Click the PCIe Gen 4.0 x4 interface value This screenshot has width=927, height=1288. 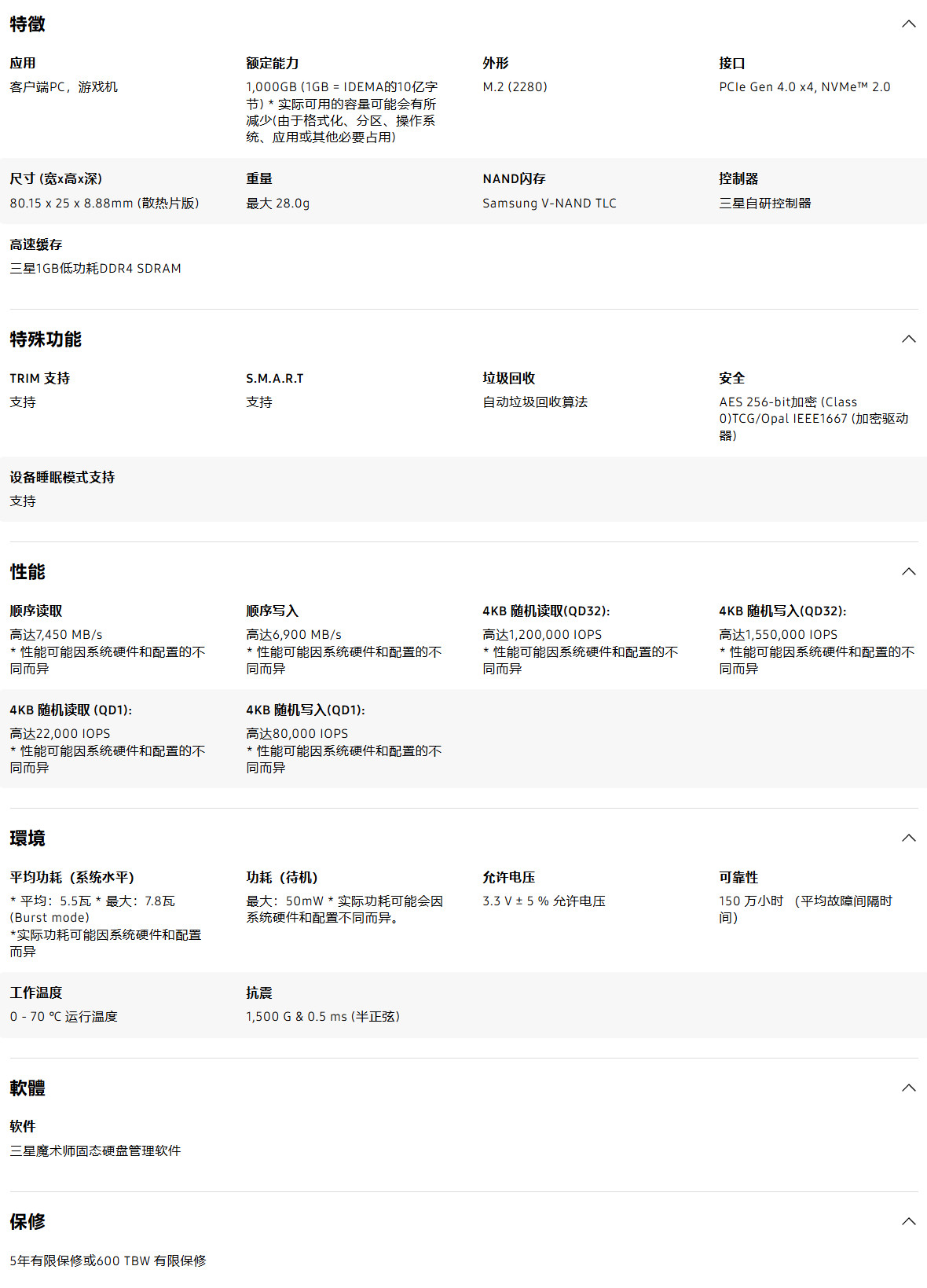[804, 87]
